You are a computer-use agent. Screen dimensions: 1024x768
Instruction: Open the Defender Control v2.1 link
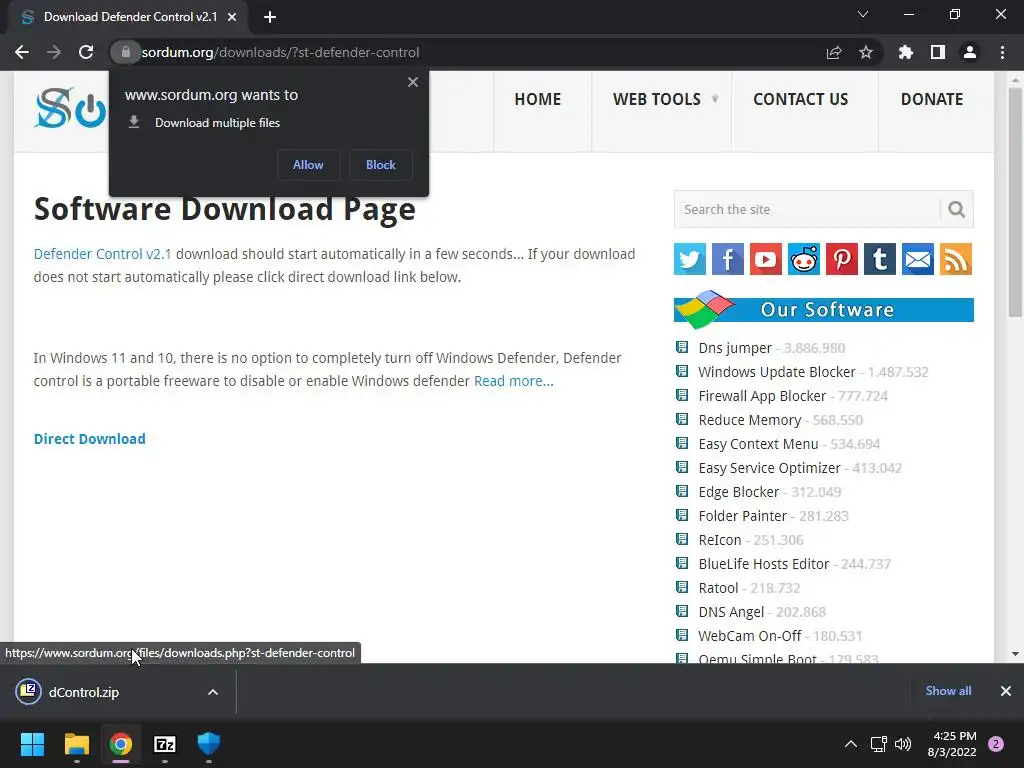tap(103, 254)
